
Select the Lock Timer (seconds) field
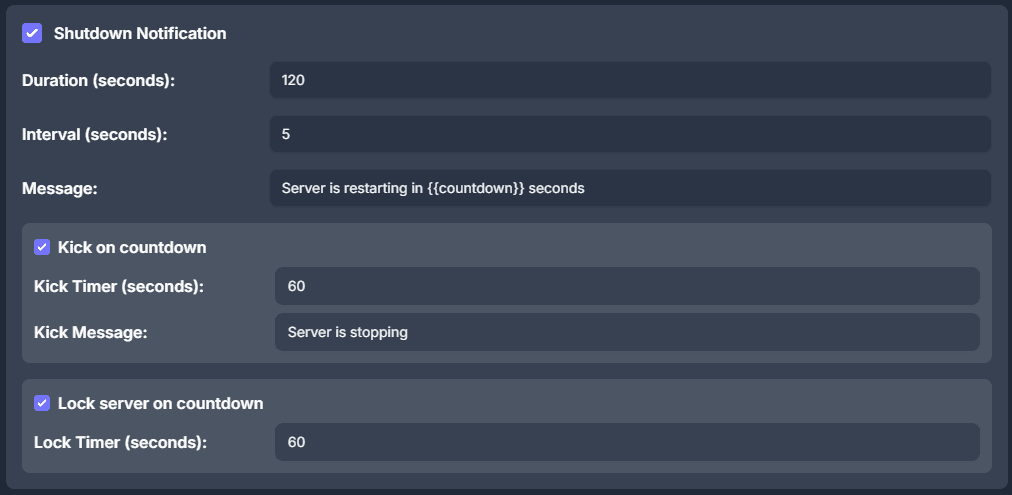(x=627, y=442)
